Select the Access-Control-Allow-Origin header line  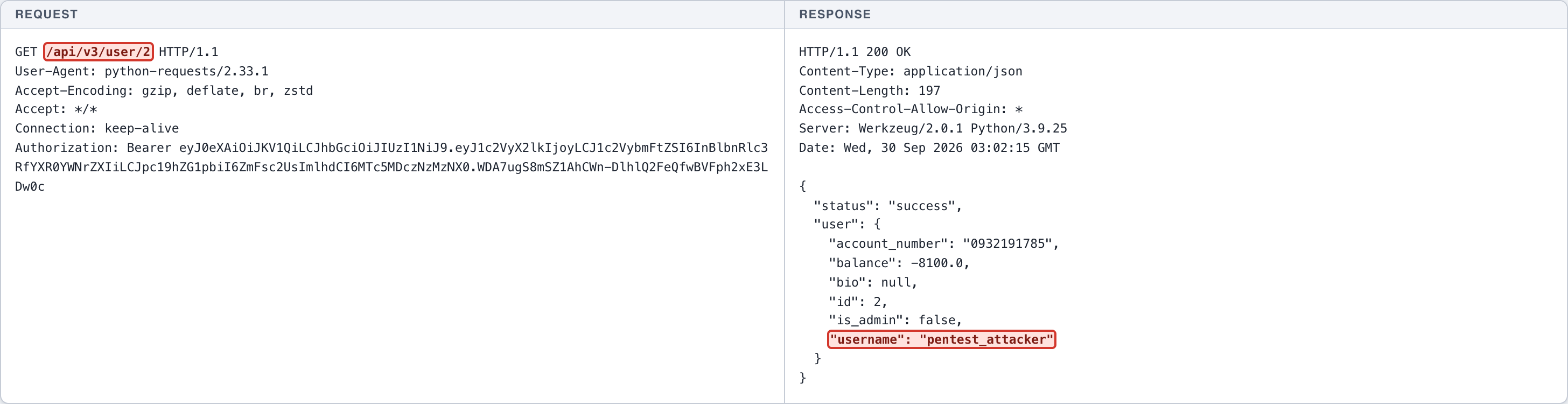[911, 109]
